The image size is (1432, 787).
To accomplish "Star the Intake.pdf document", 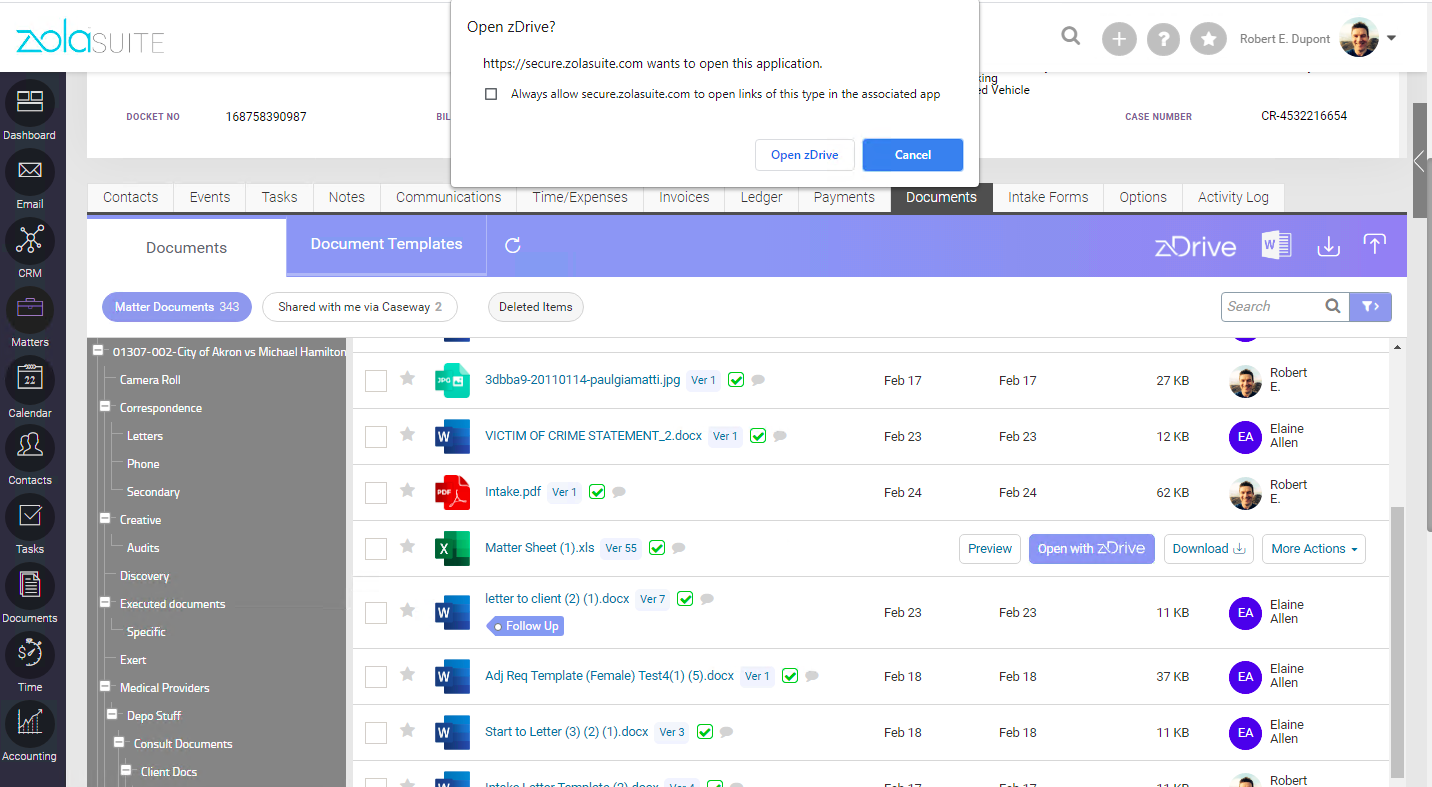I will click(407, 490).
